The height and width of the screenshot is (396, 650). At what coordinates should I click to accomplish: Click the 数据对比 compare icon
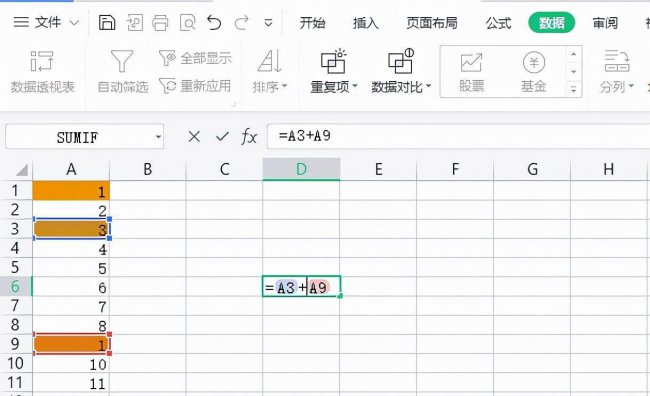coord(400,61)
